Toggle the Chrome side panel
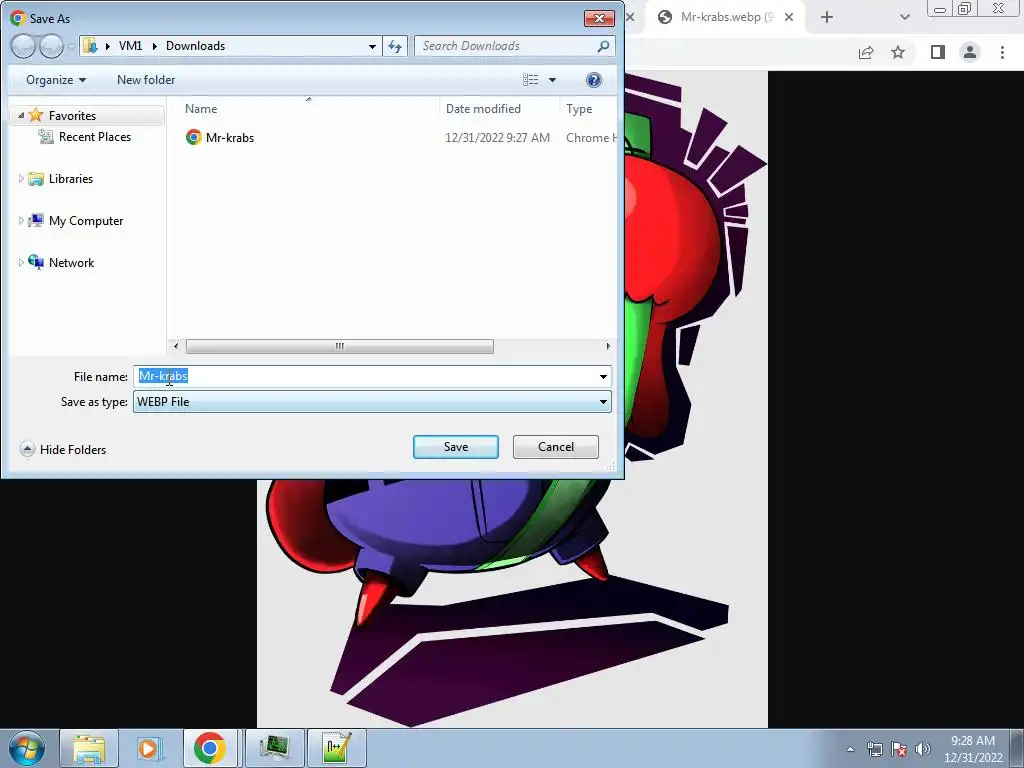This screenshot has width=1024, height=768. (x=938, y=52)
